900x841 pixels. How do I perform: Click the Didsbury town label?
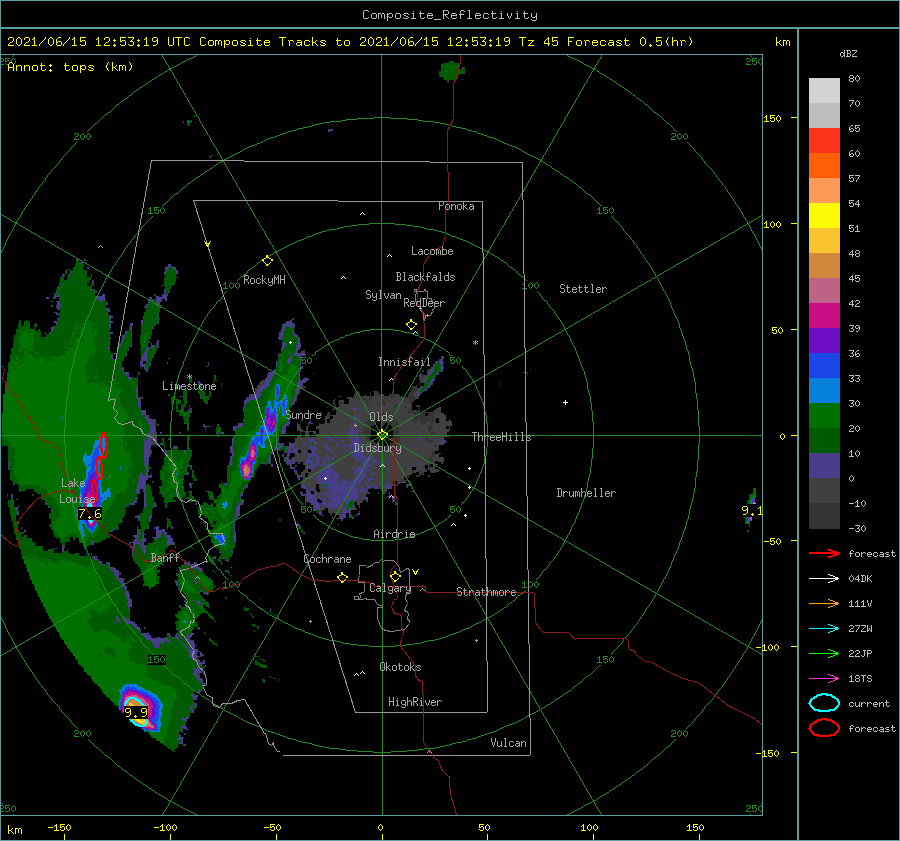pyautogui.click(x=377, y=448)
